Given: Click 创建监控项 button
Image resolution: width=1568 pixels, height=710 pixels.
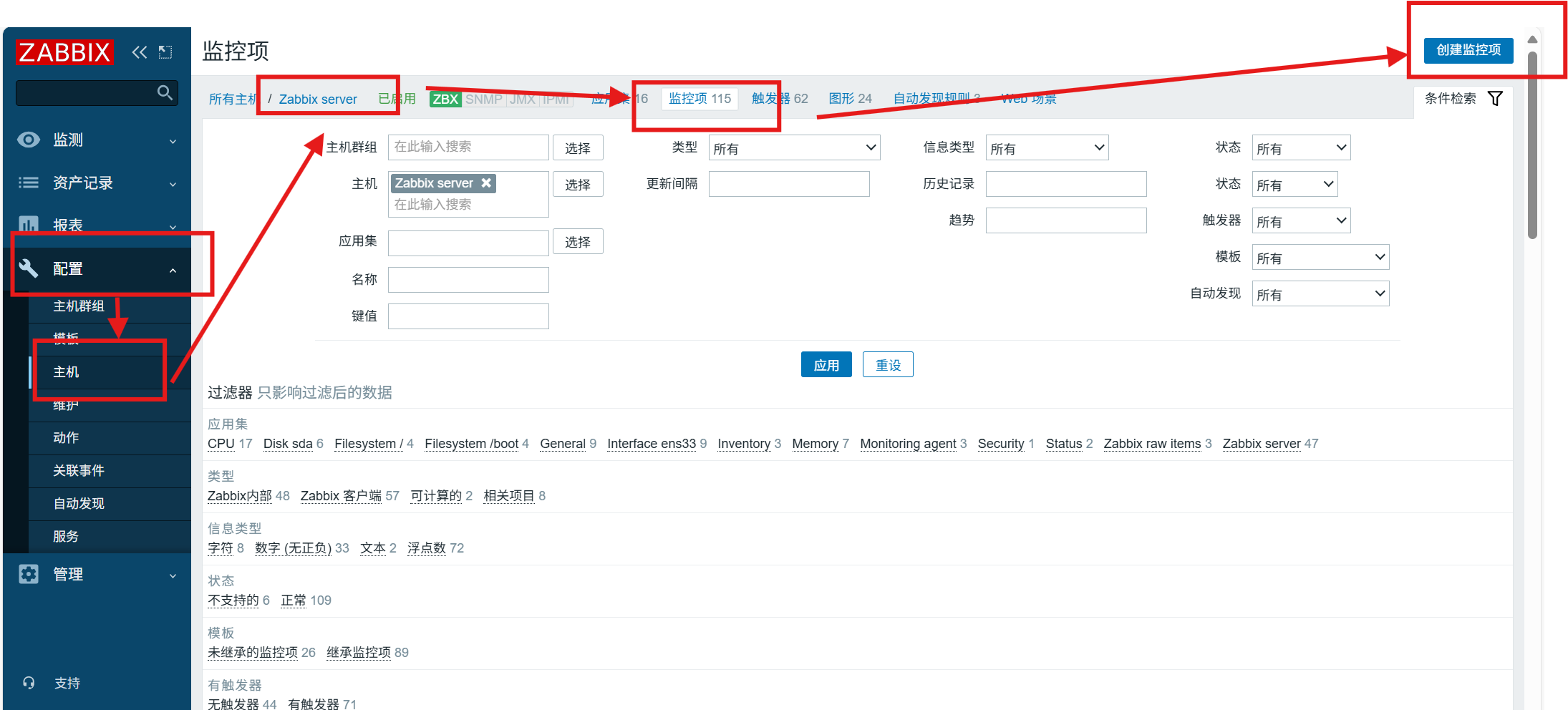Looking at the screenshot, I should [x=1468, y=50].
